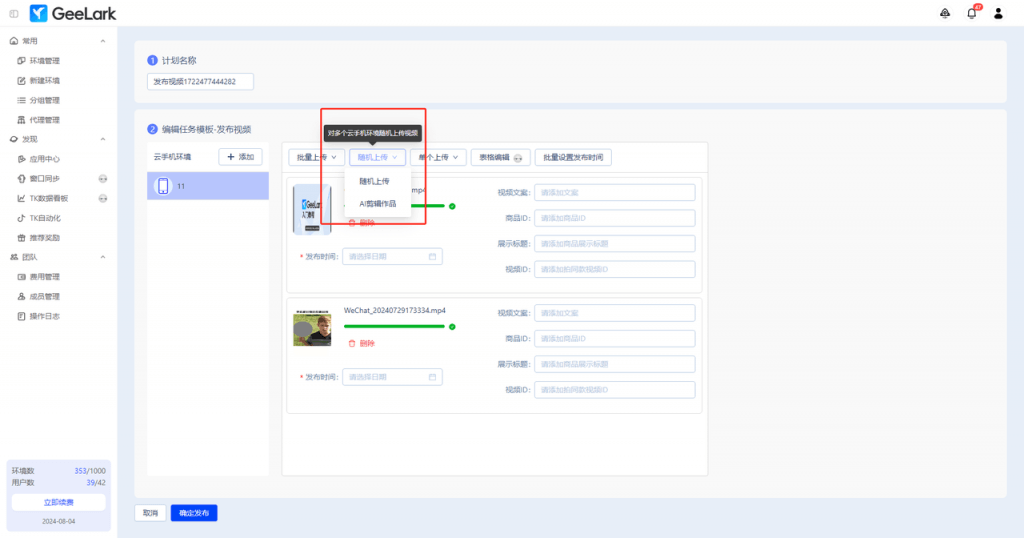Open the 批量上传 dropdown
Viewport: 1024px width, 538px height.
click(x=318, y=157)
